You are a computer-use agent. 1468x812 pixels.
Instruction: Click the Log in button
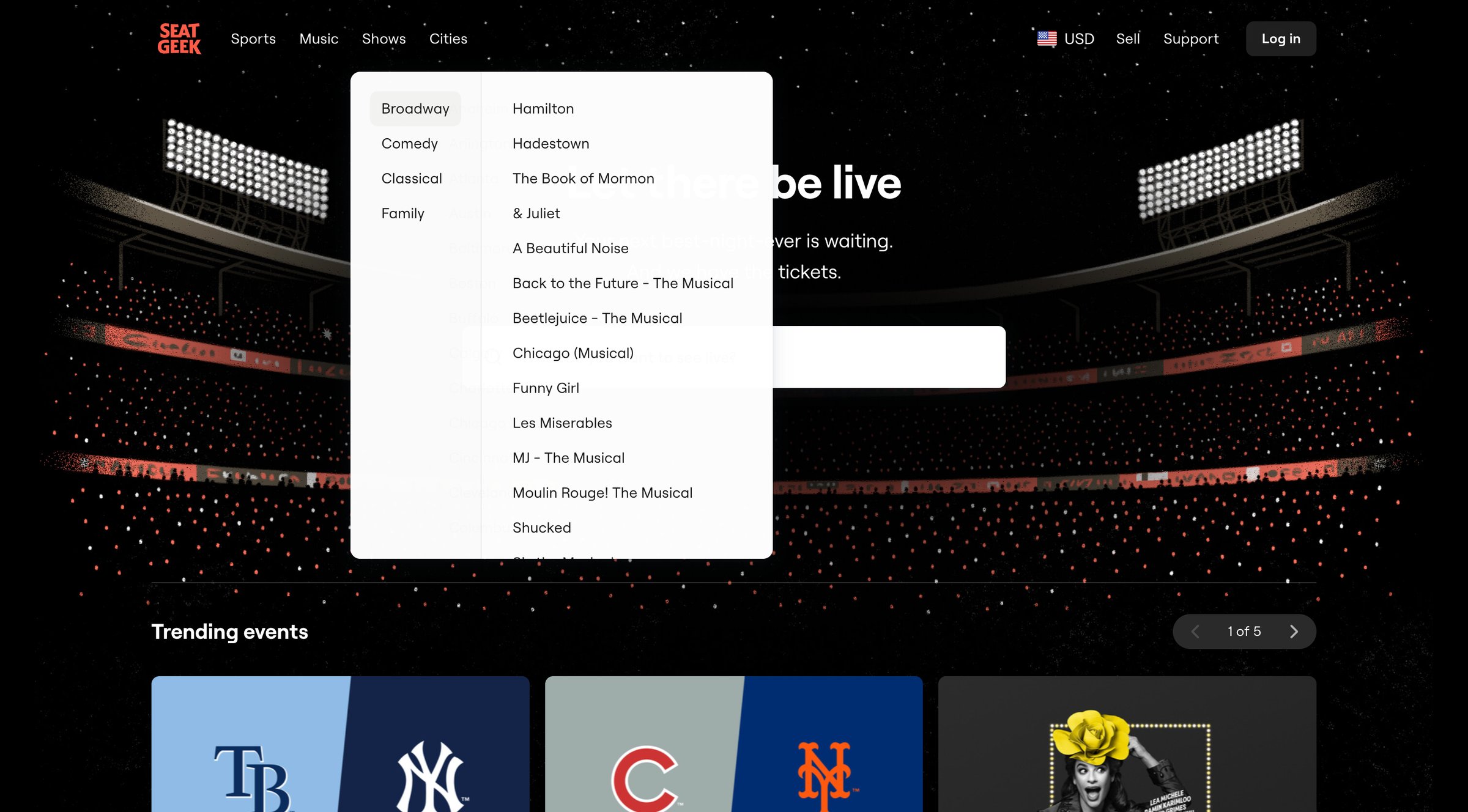[x=1281, y=39]
